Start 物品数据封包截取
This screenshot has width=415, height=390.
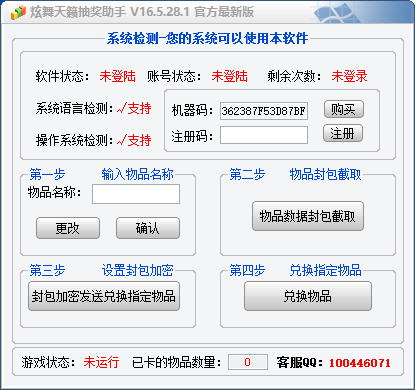pos(308,216)
